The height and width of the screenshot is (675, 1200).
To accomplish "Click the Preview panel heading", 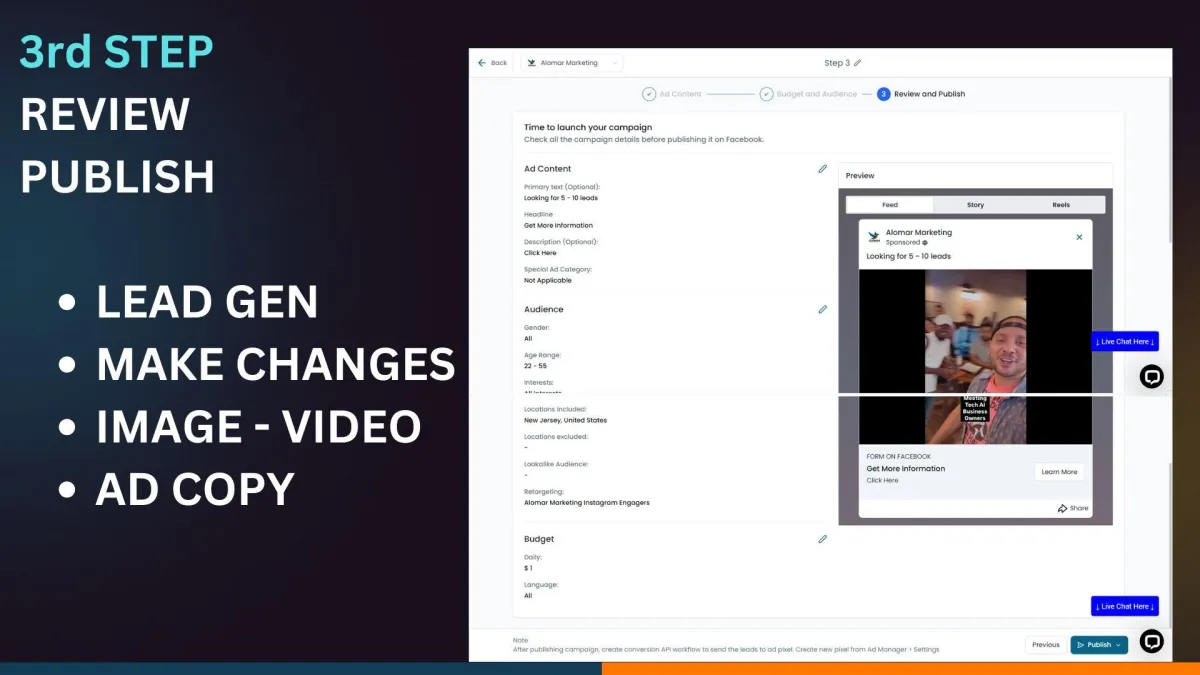I will [860, 176].
